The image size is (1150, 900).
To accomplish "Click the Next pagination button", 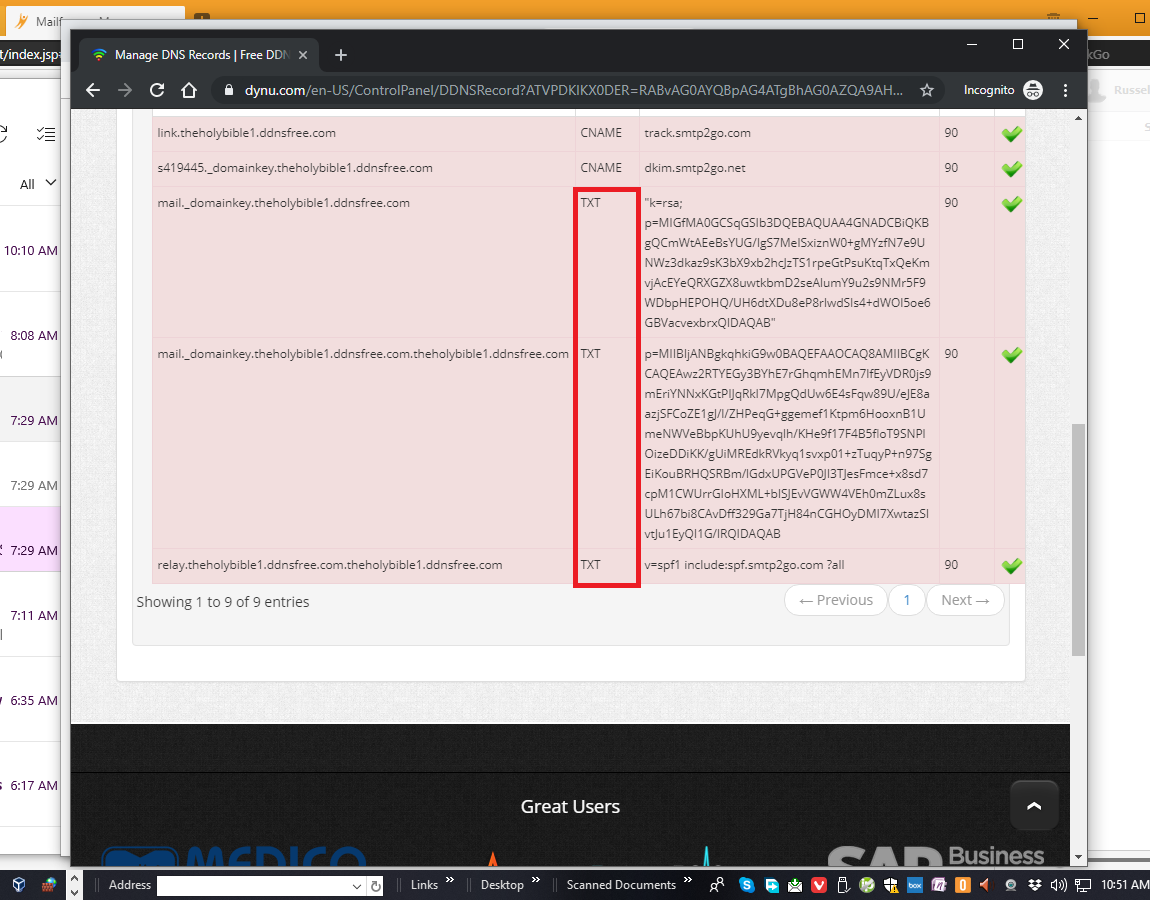I will [x=965, y=600].
